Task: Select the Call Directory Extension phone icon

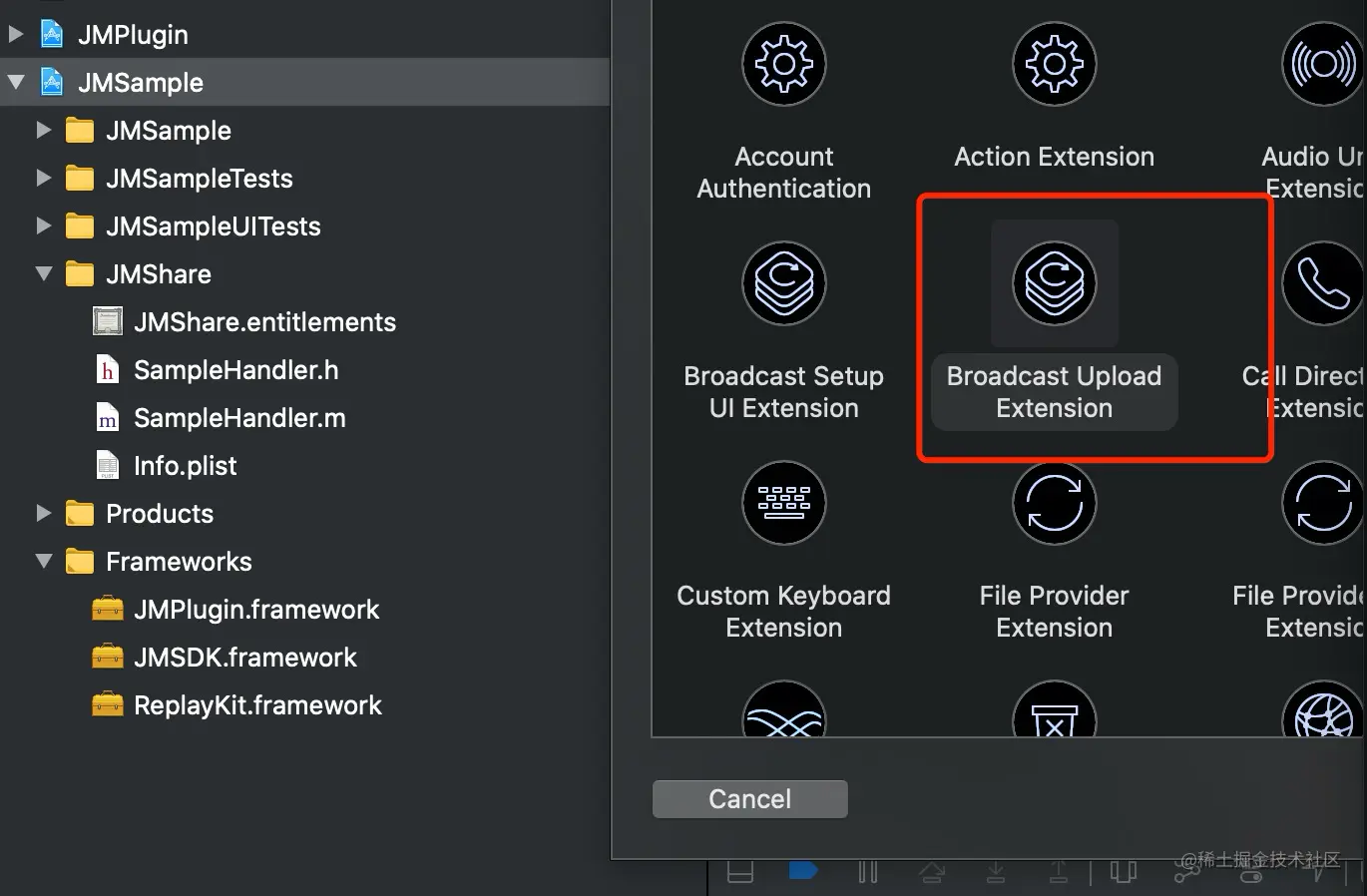Action: click(1323, 284)
